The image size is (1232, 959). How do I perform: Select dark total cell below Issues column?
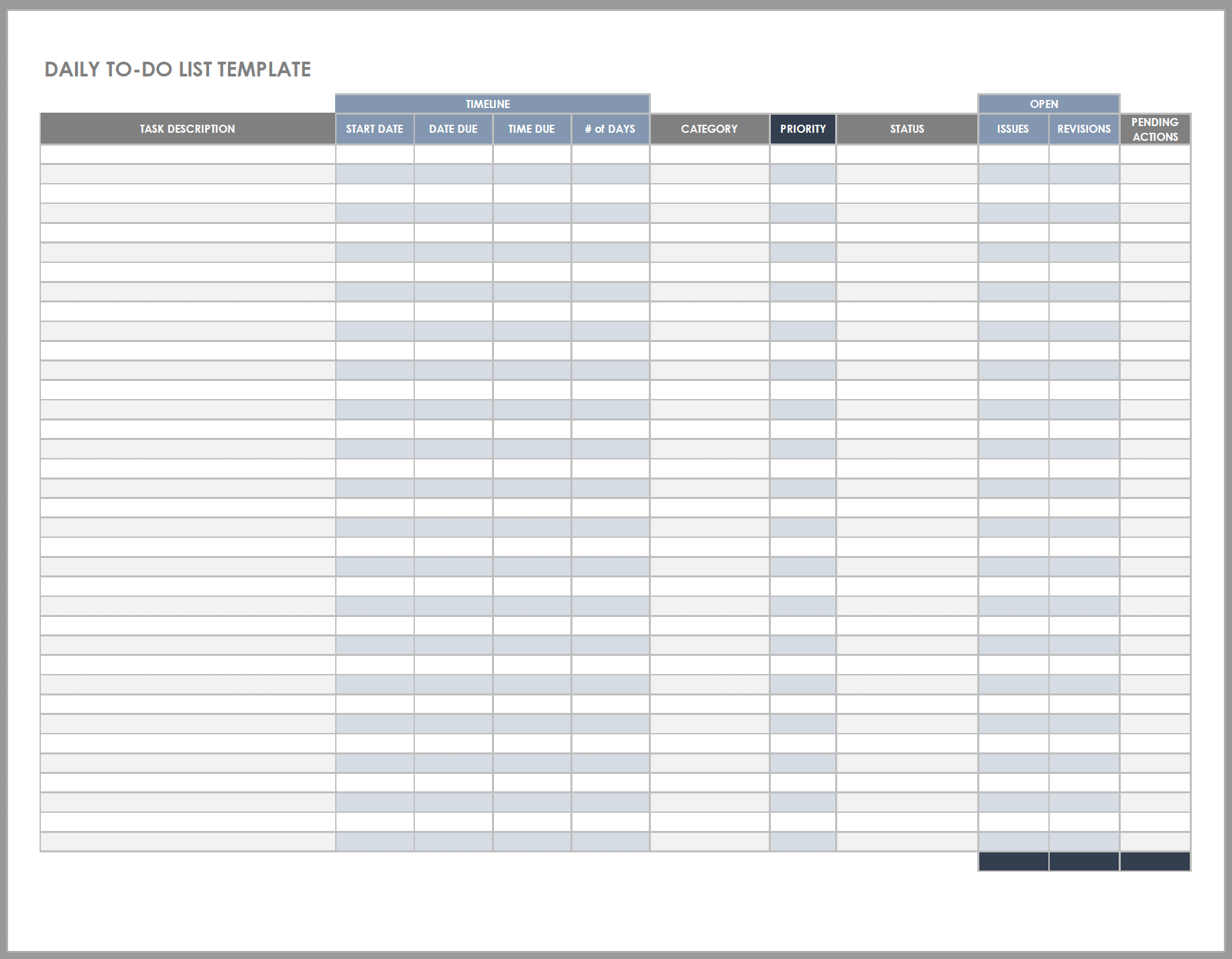coord(1013,861)
